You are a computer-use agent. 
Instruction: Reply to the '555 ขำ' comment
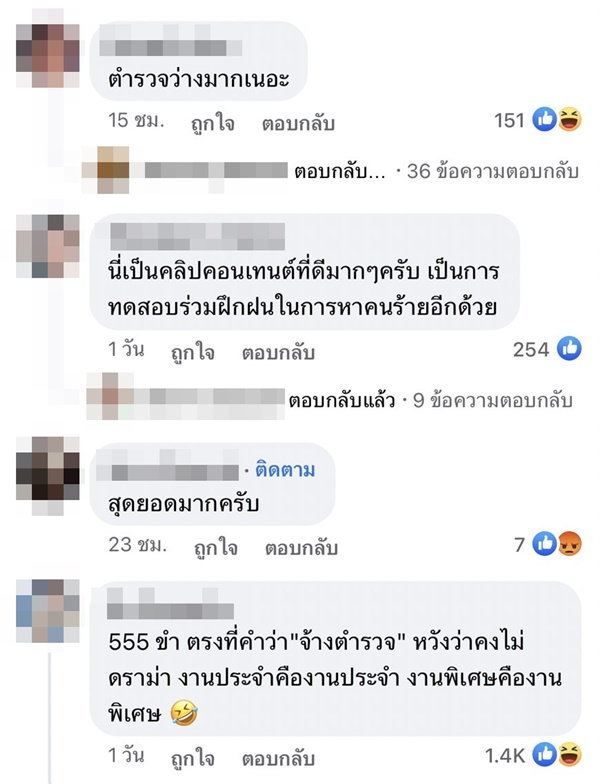pos(278,758)
